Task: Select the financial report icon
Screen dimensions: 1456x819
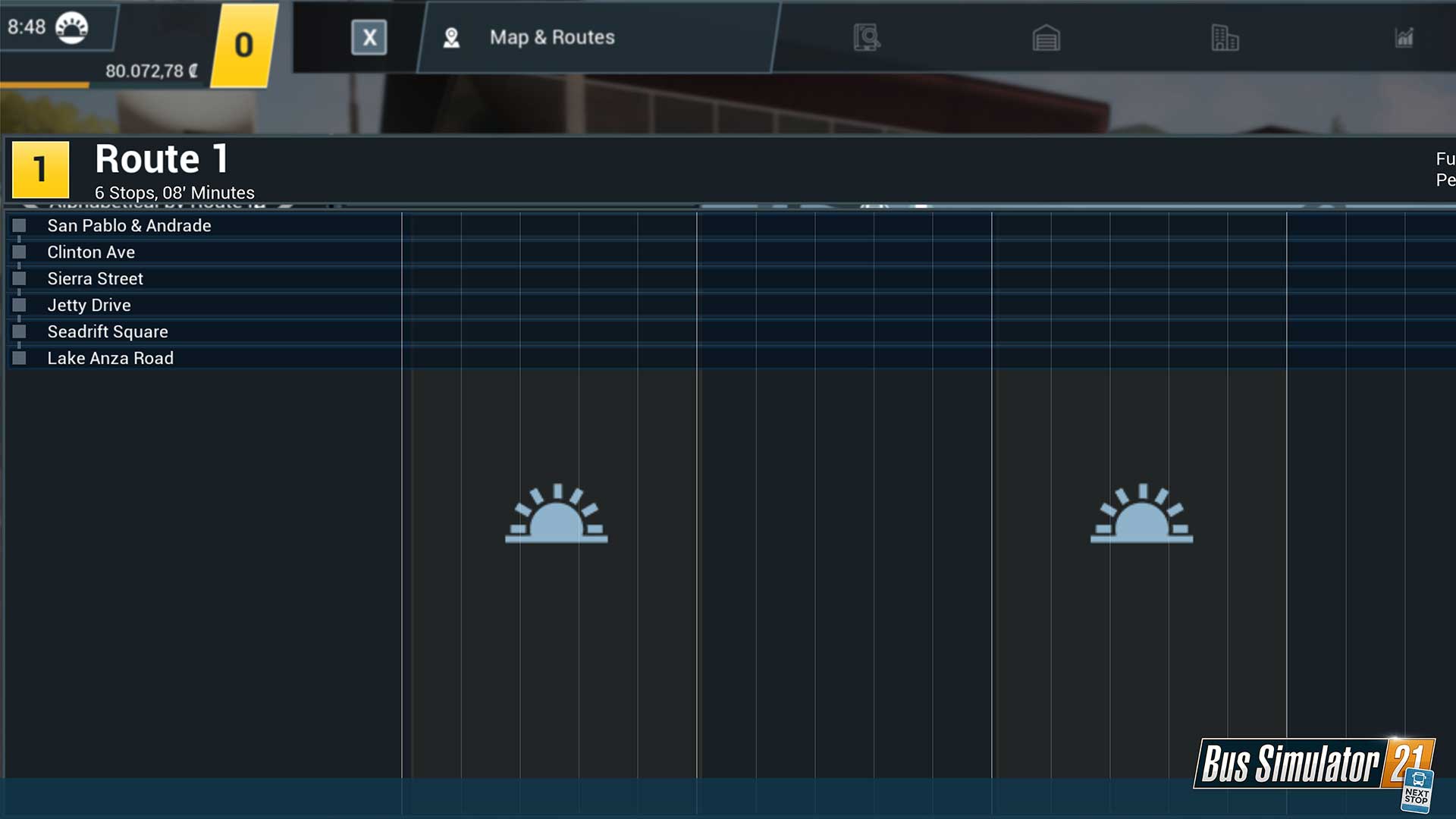Action: [x=1406, y=38]
